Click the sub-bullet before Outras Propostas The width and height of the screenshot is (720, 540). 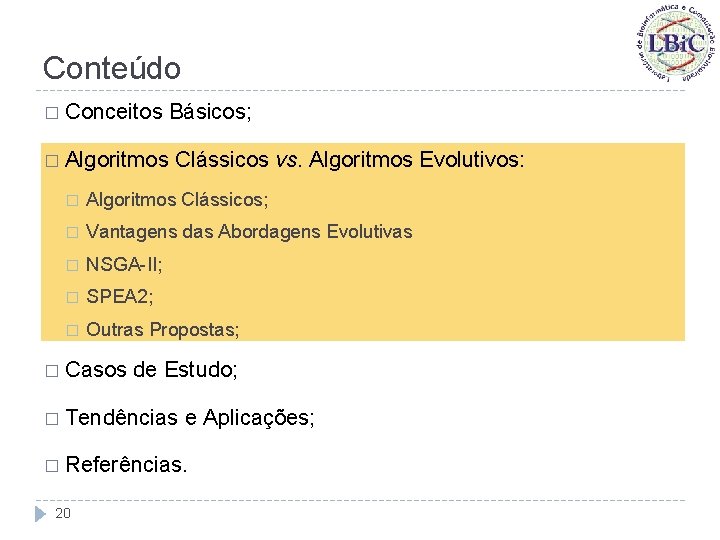[69, 330]
